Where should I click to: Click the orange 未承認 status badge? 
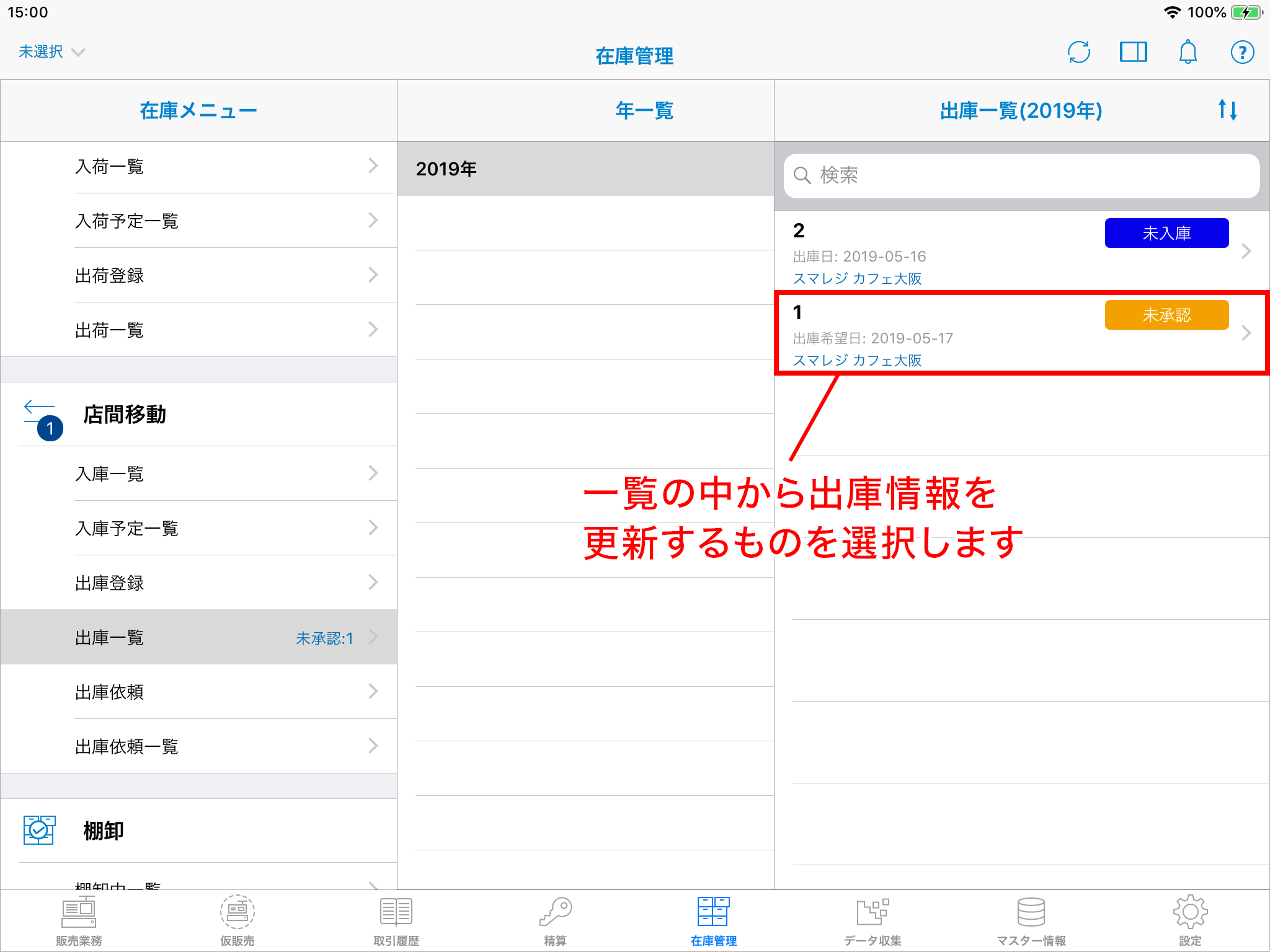pyautogui.click(x=1166, y=315)
